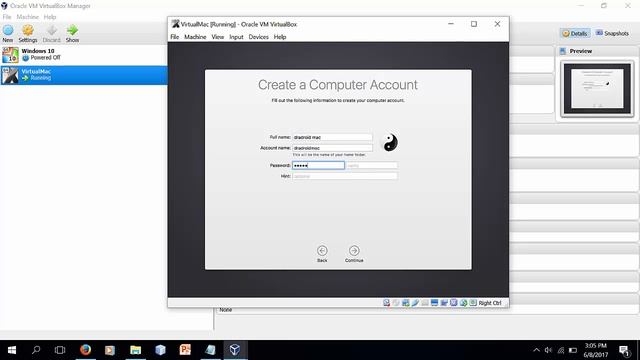Click the network tray icon
This screenshot has height=360, width=640.
coord(561,350)
